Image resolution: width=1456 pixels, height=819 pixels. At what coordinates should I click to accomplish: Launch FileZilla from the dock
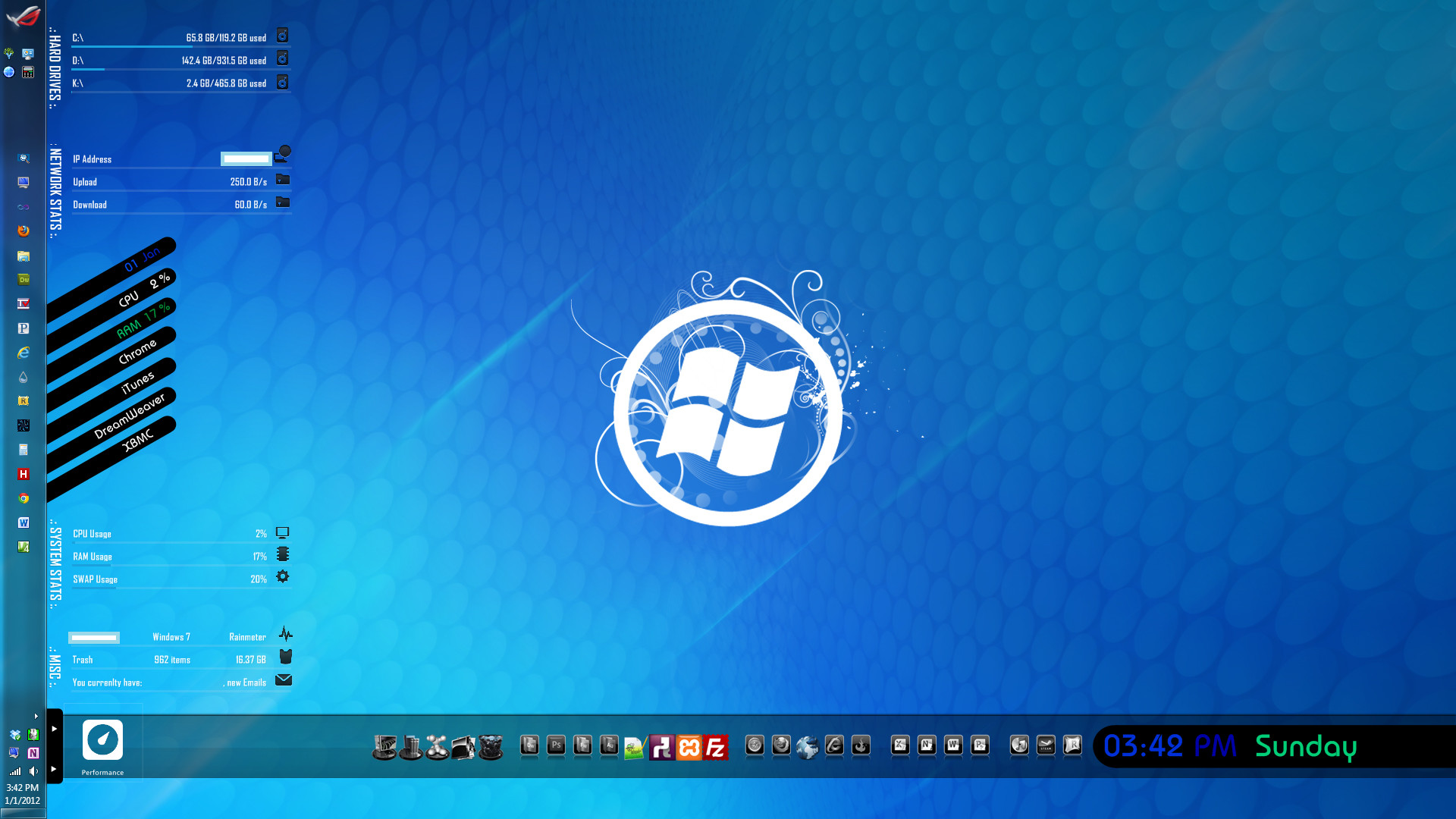pyautogui.click(x=715, y=747)
